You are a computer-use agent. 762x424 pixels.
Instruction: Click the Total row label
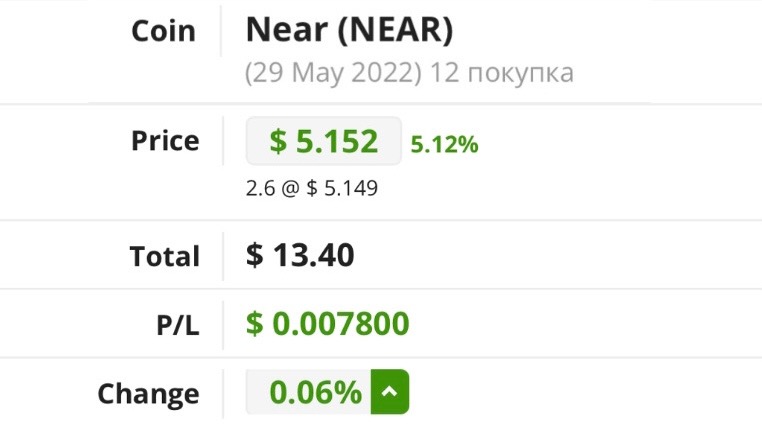(165, 256)
